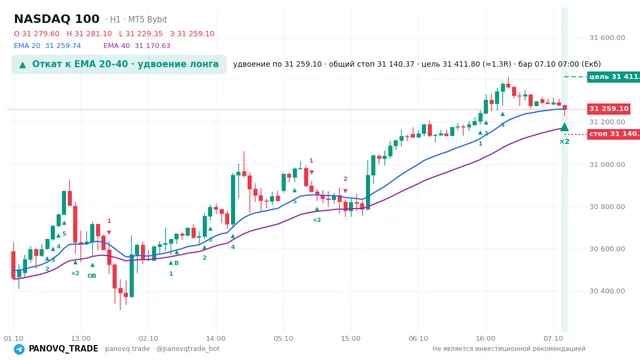Click the Telegram logo icon at the bottom
Image resolution: width=640 pixels, height=360 pixels.
coord(19,349)
